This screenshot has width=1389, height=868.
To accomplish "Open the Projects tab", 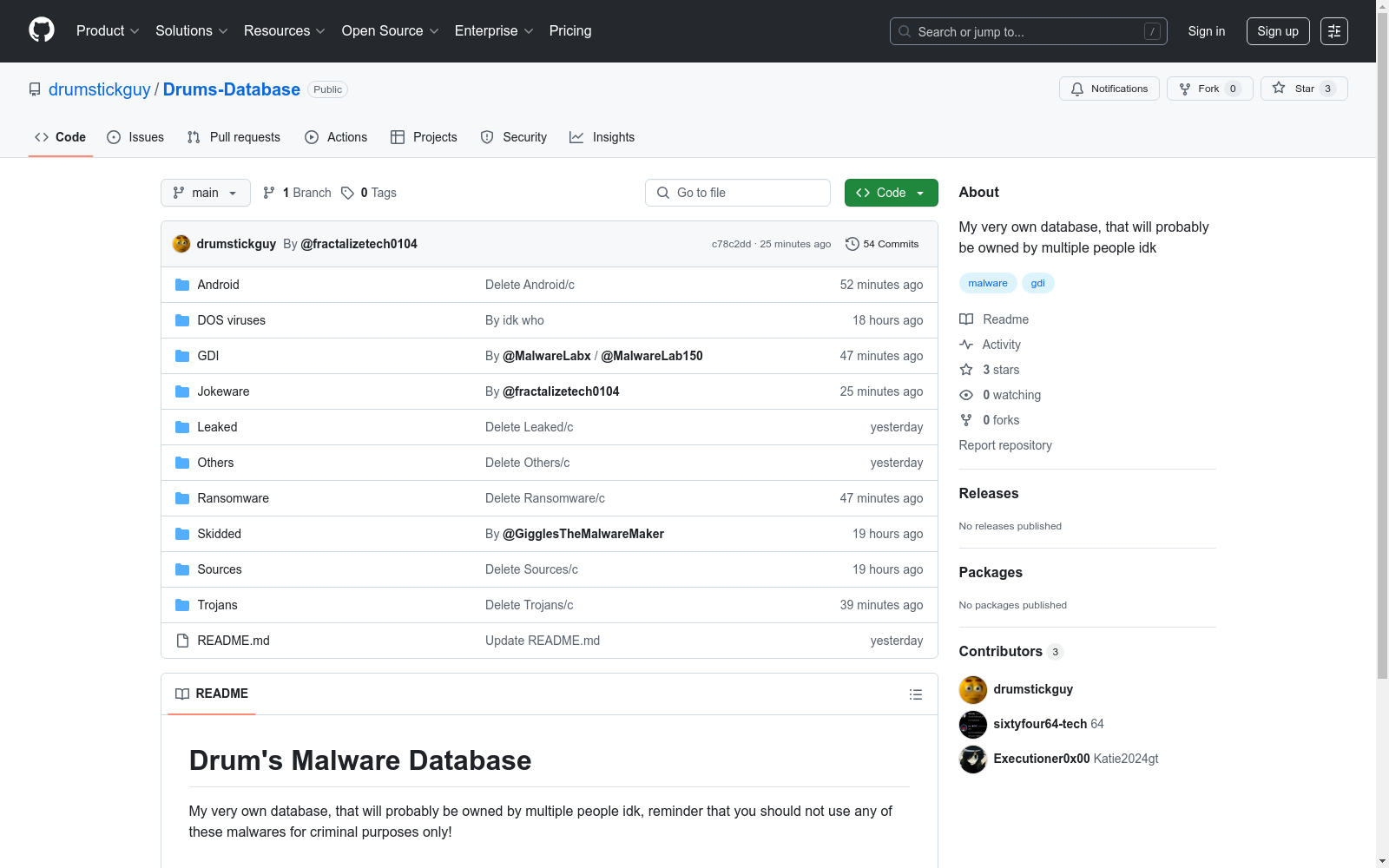I will tap(424, 137).
